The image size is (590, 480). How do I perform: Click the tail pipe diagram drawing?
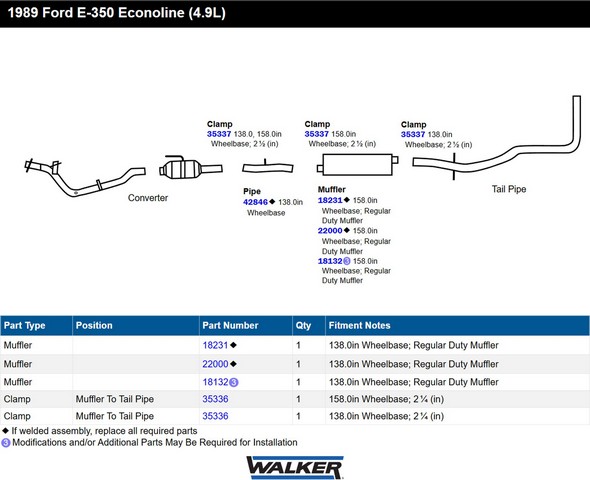(x=496, y=138)
